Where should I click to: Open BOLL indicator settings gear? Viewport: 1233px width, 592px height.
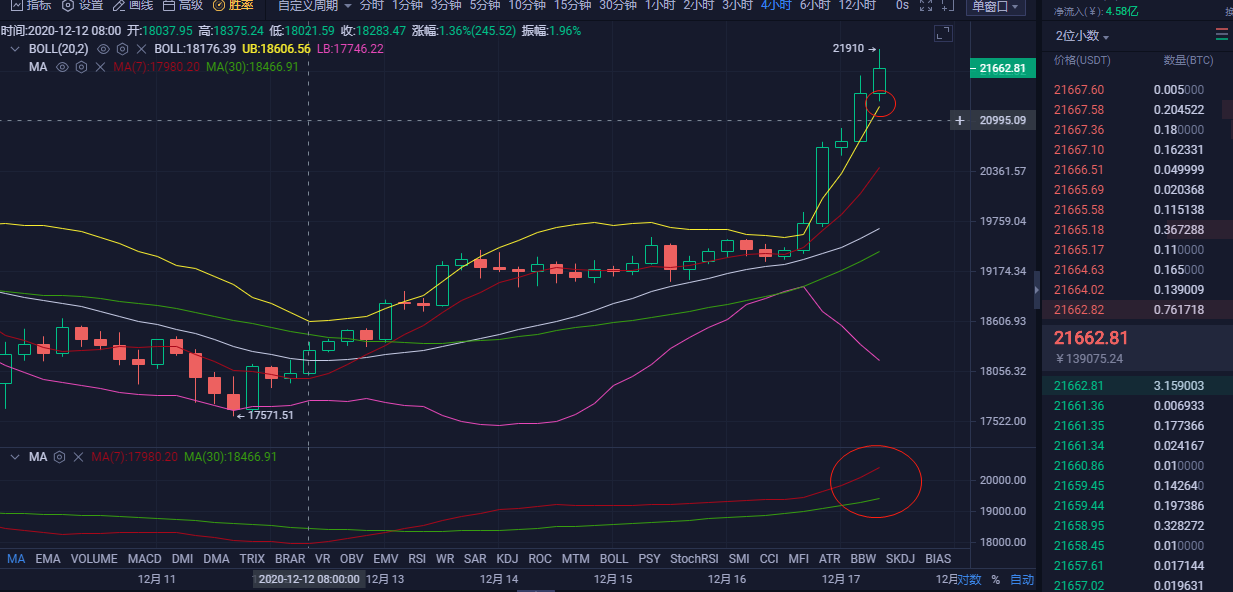(x=122, y=48)
